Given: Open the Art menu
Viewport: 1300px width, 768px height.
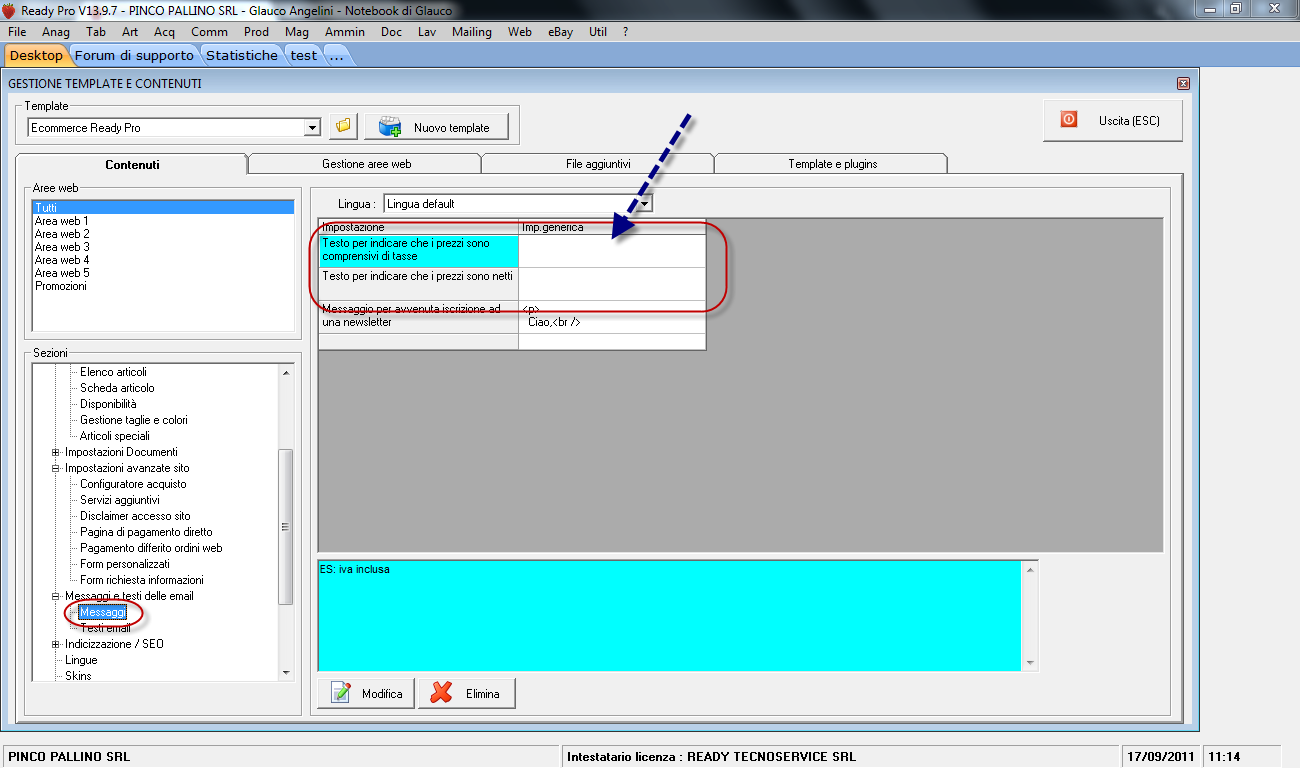Looking at the screenshot, I should click(130, 32).
